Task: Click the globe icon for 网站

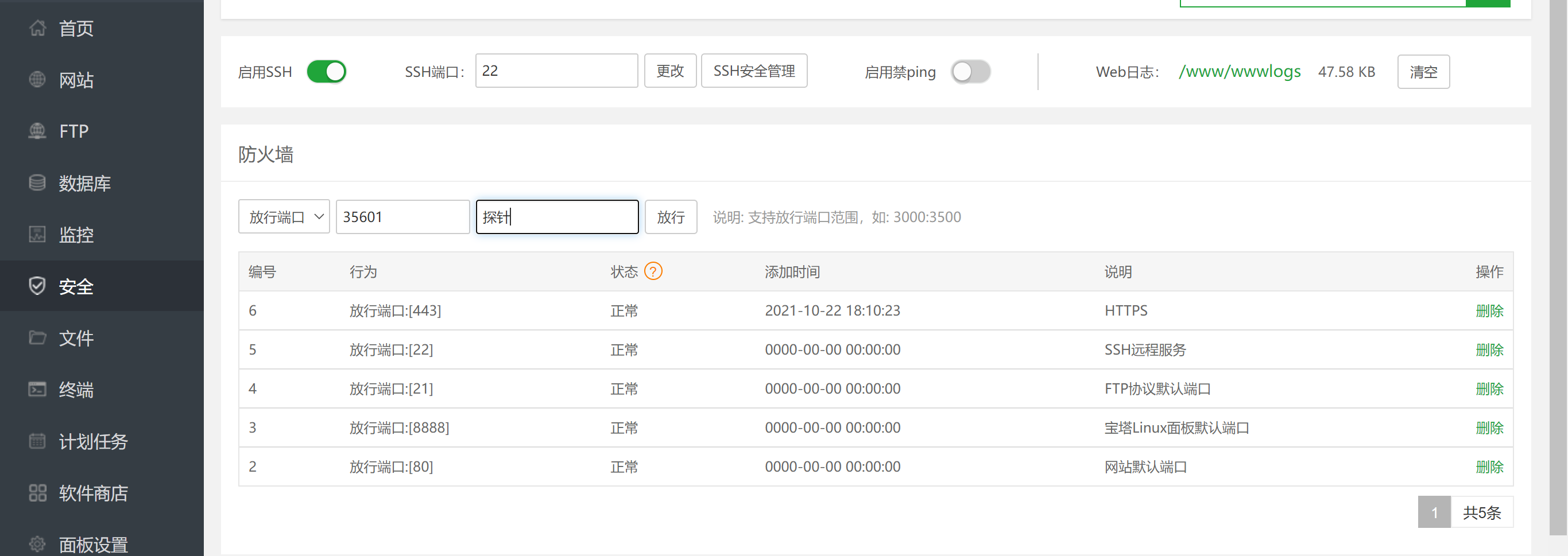Action: pyautogui.click(x=38, y=80)
